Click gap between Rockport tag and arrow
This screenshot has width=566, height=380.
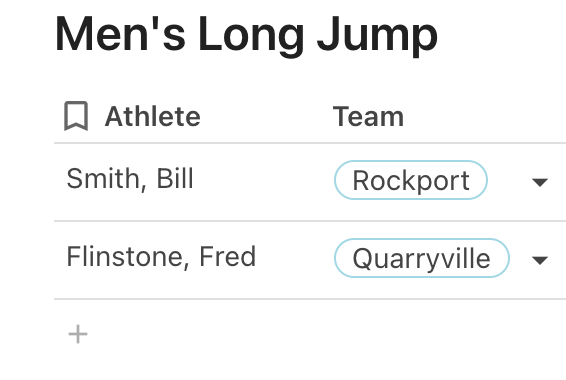click(509, 180)
